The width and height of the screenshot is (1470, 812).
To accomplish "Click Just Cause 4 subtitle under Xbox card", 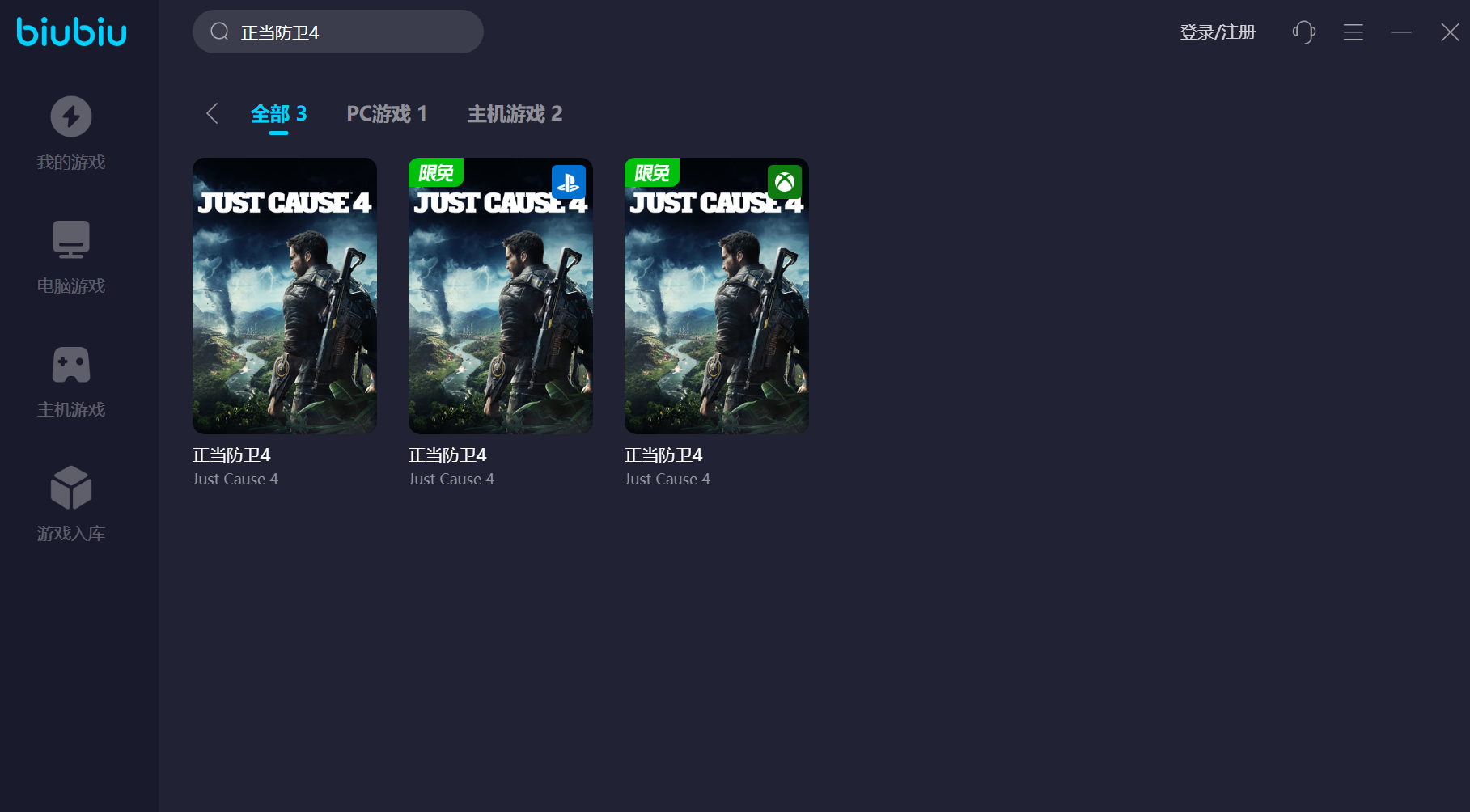I will [x=667, y=480].
